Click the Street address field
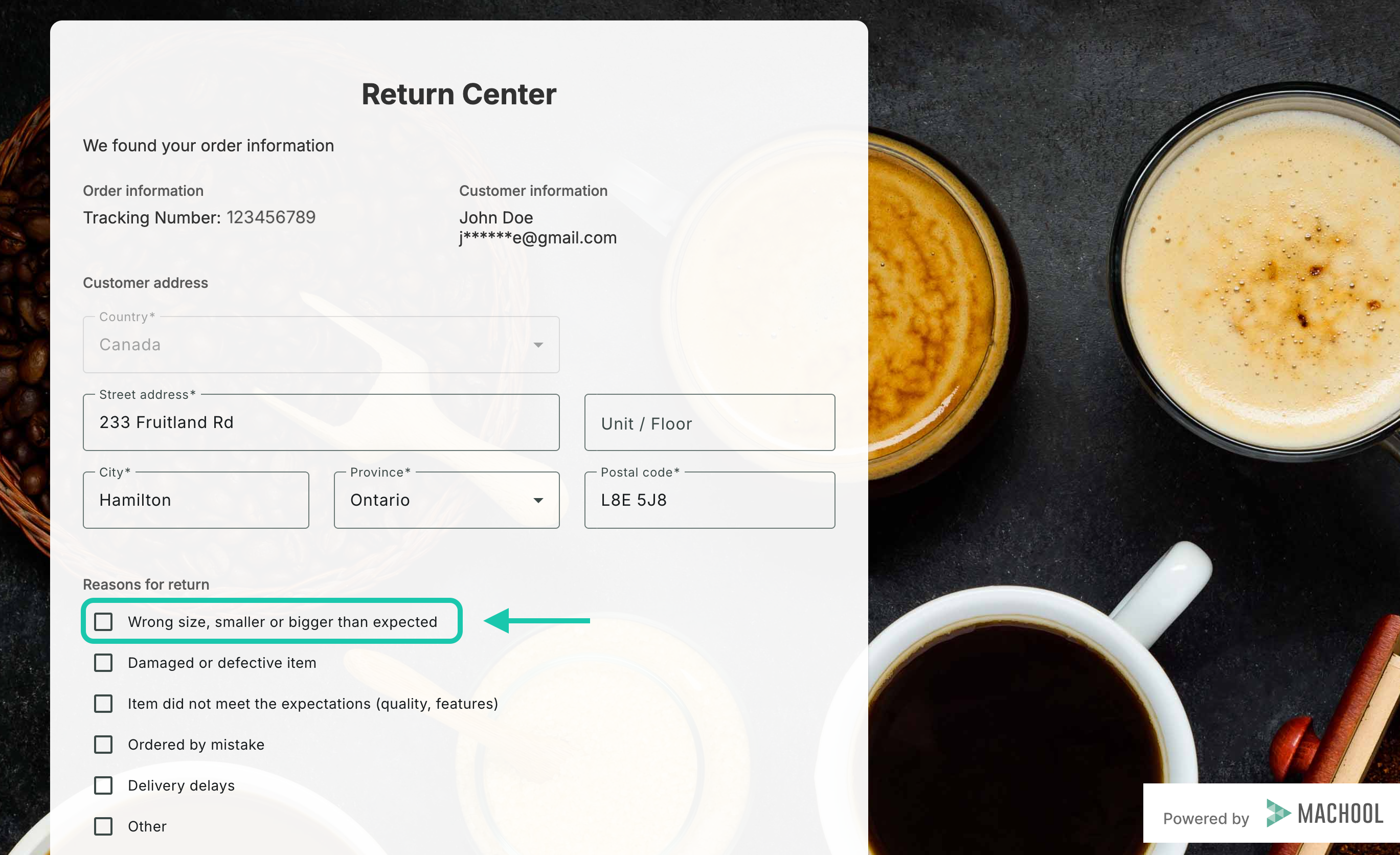The image size is (1400, 855). (321, 422)
